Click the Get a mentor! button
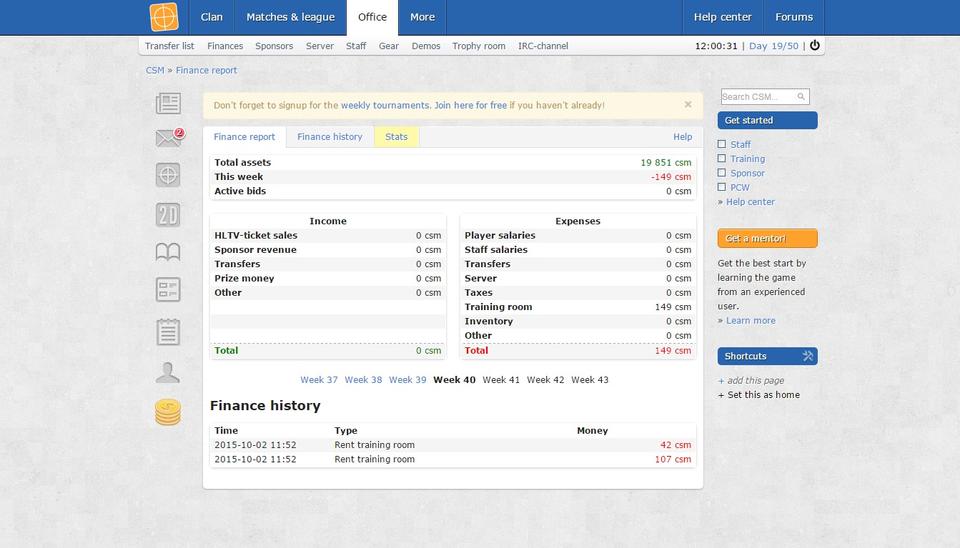 coord(767,239)
